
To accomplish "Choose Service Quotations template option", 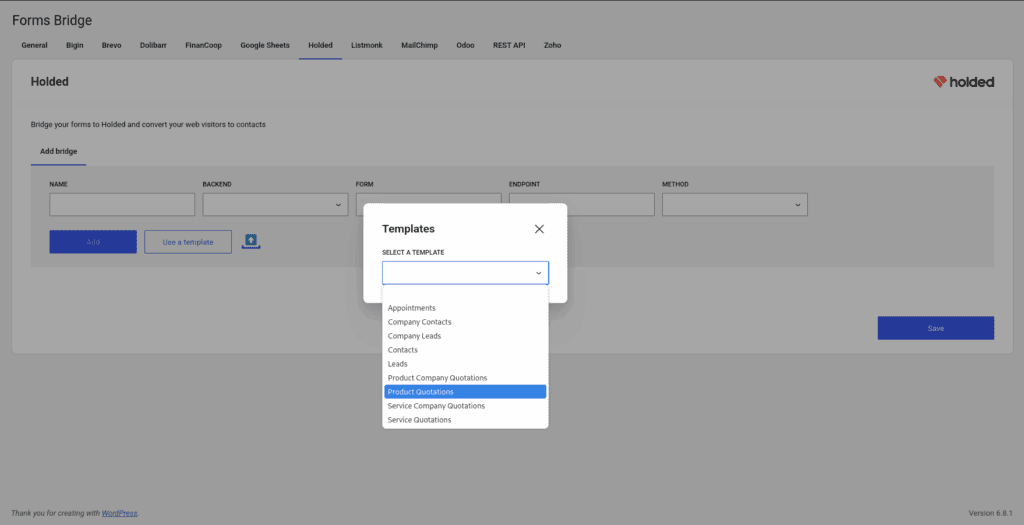I will 465,420.
